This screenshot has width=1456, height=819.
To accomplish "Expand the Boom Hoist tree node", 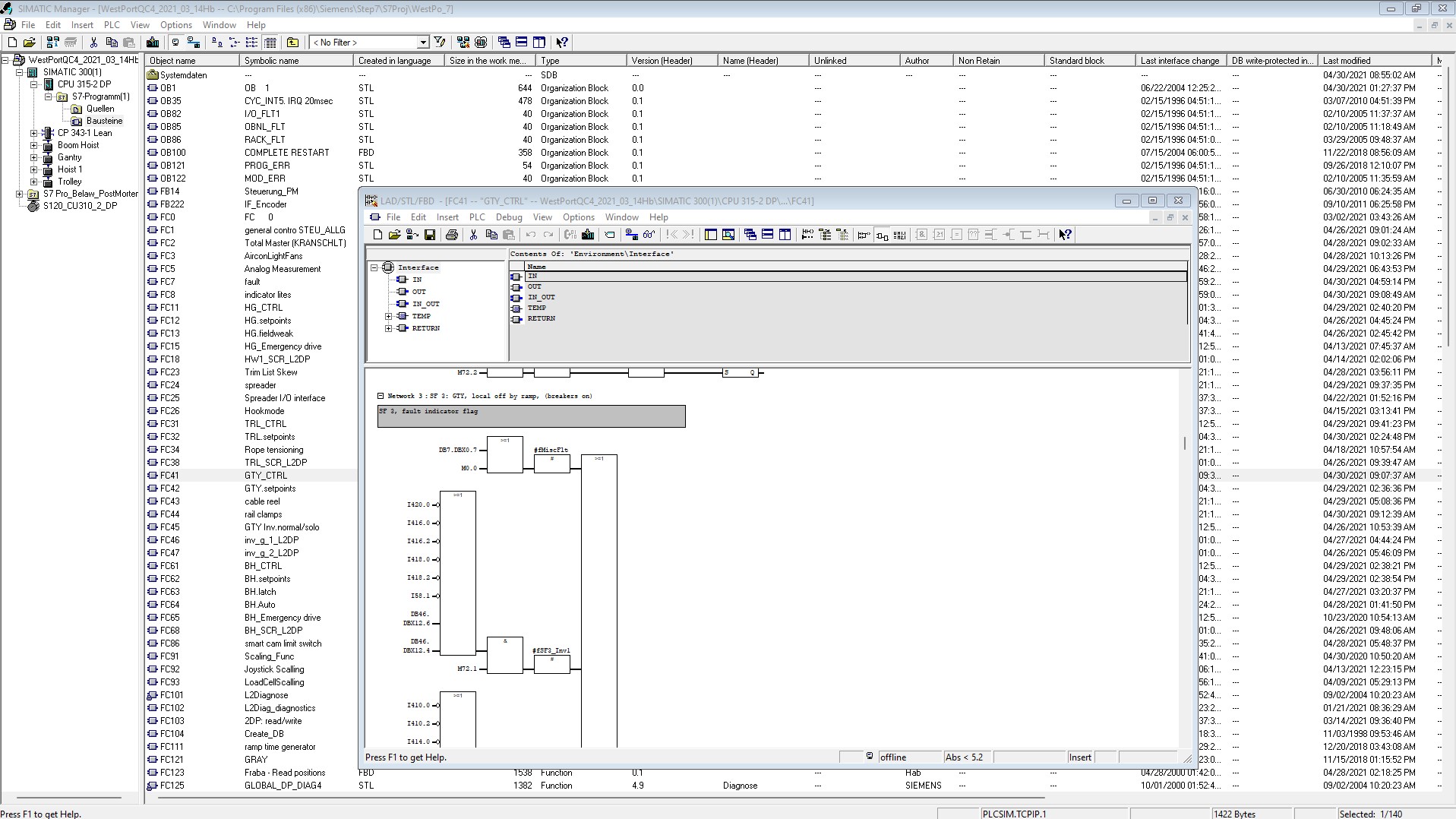I will tap(33, 145).
